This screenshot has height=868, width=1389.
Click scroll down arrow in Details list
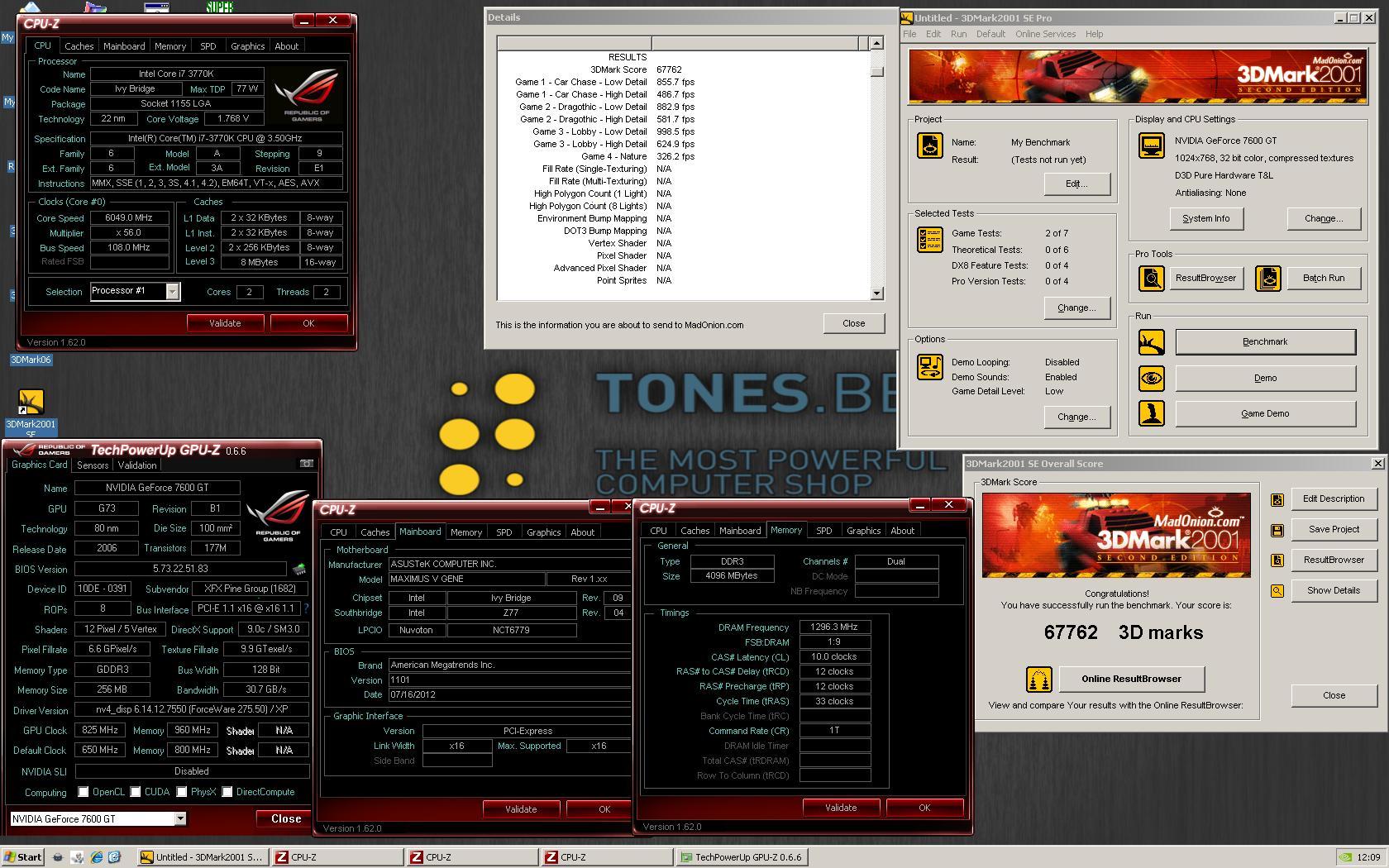(876, 293)
